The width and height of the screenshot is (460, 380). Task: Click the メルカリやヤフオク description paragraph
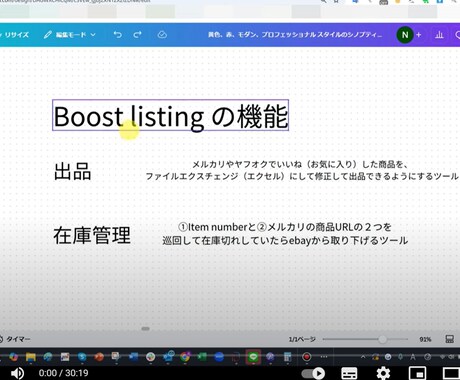click(x=302, y=170)
